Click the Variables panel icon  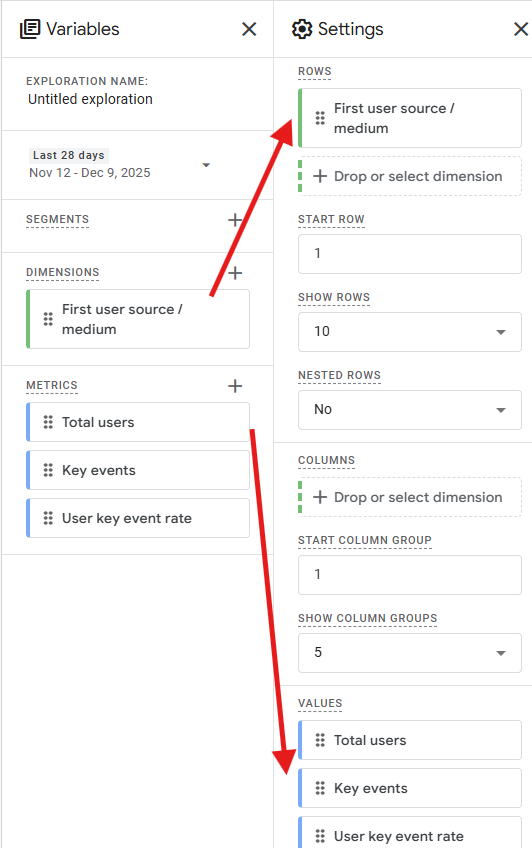(30, 29)
